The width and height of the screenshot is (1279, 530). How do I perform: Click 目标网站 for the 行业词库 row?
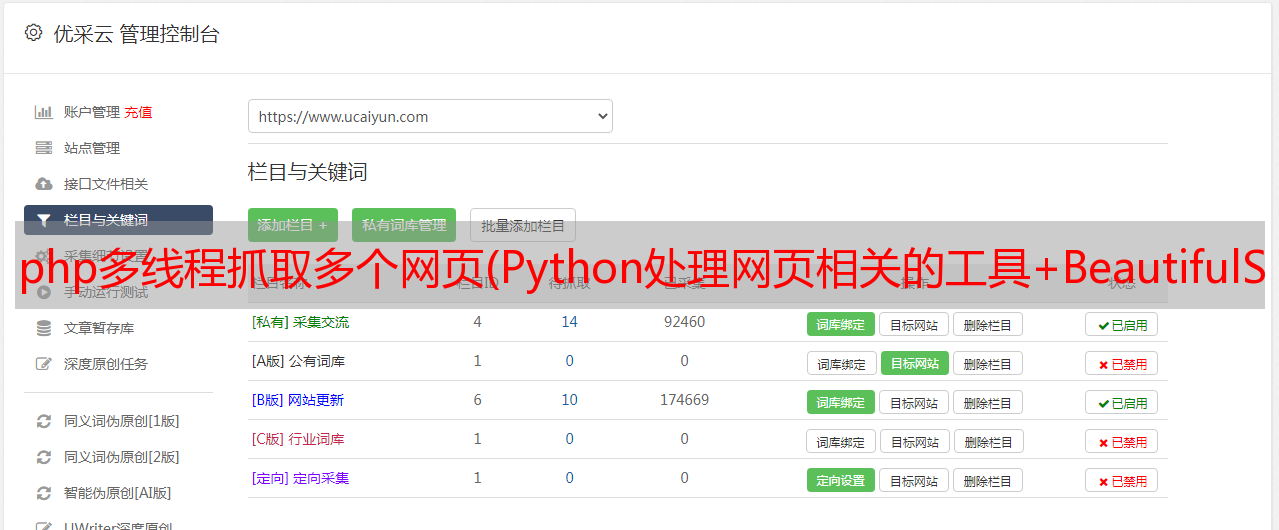coord(914,441)
